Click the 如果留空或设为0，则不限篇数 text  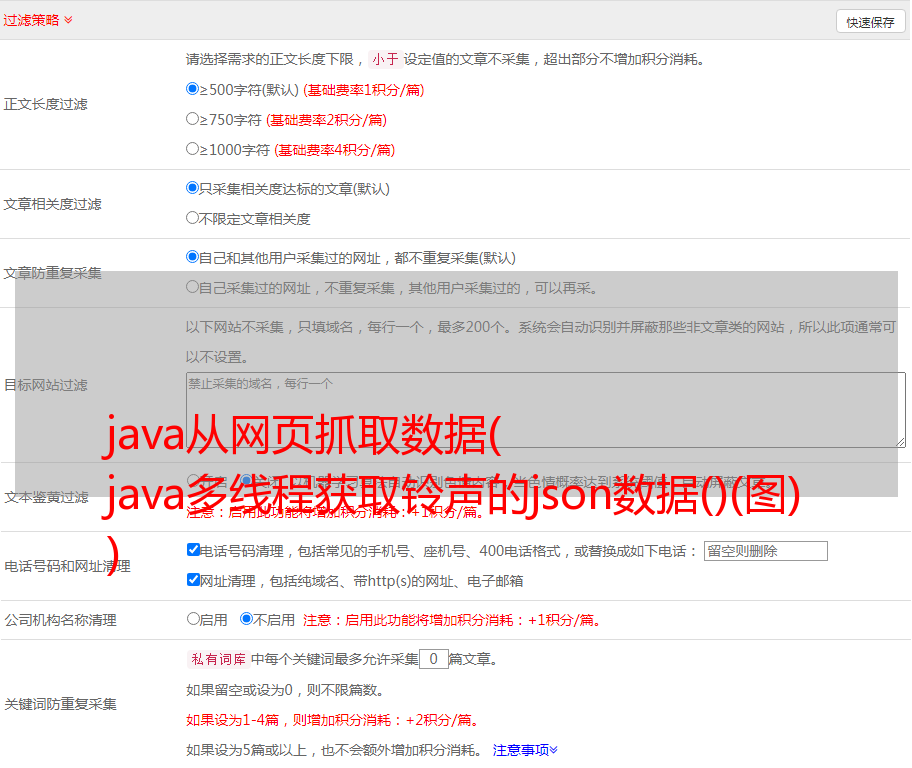coord(286,691)
